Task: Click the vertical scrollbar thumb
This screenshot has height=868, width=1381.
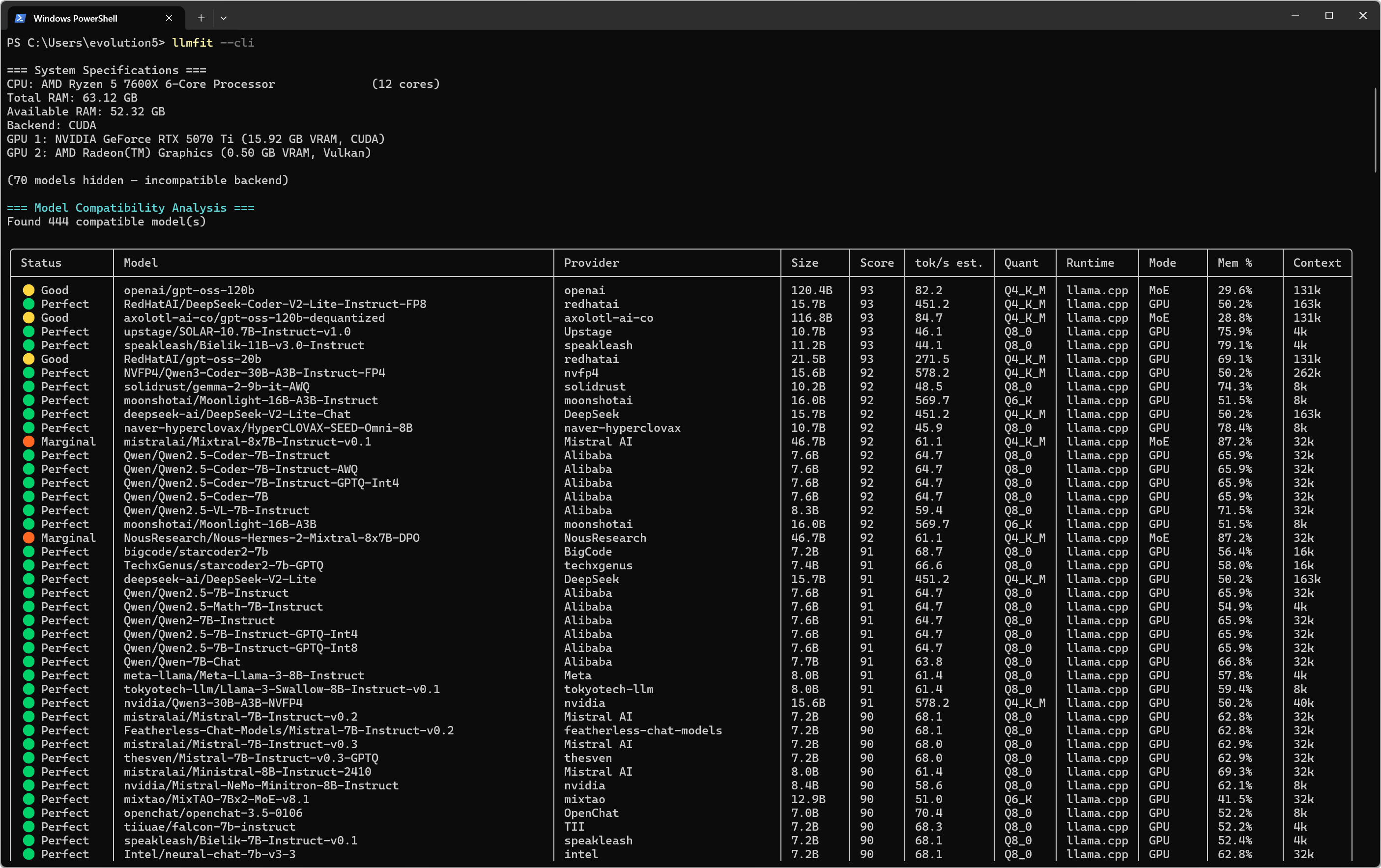Action: [x=1375, y=129]
